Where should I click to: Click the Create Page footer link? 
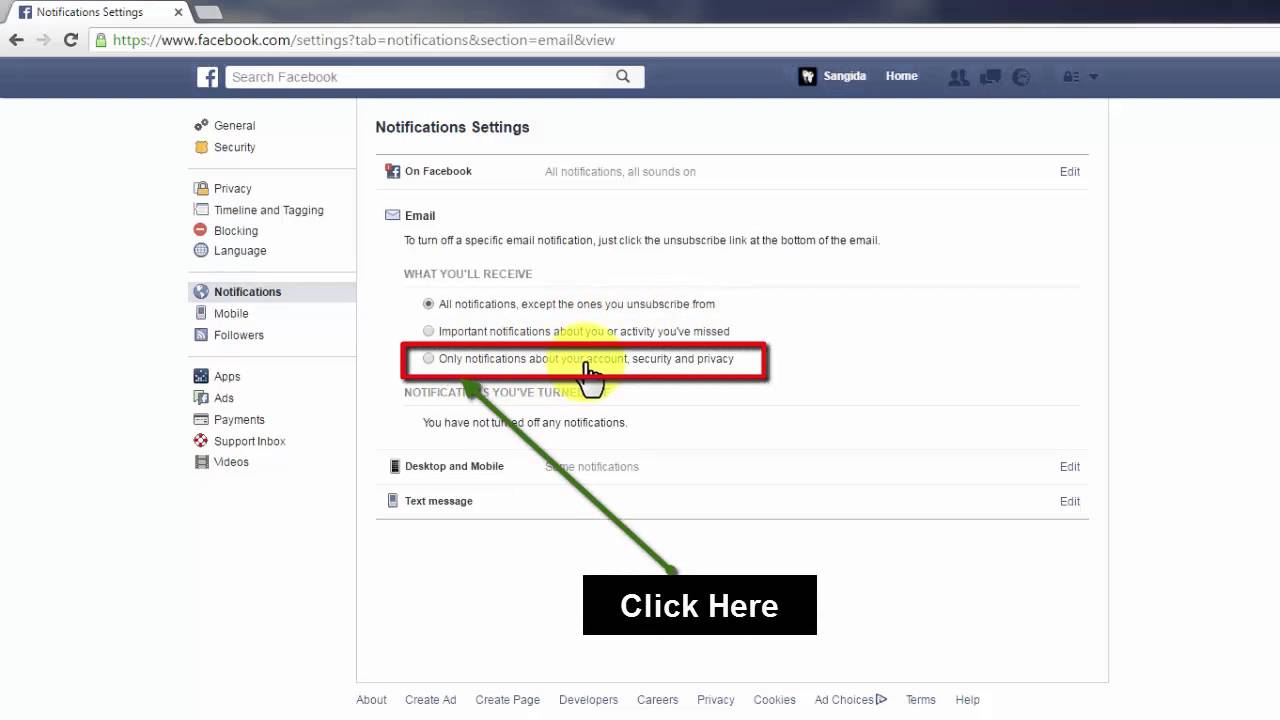pos(507,700)
